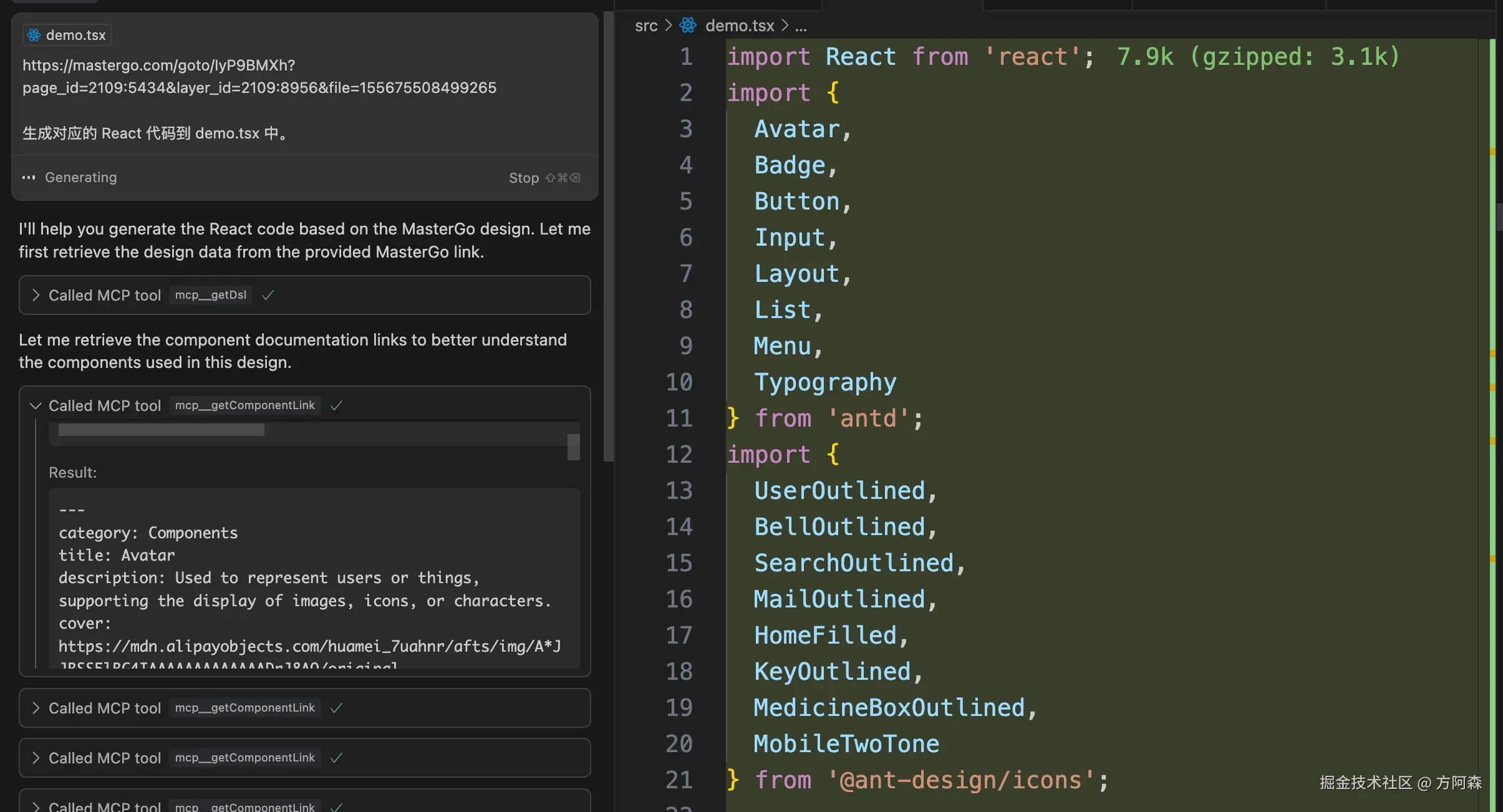1503x812 pixels.
Task: Click checkmark next to mcp__getDsl
Action: click(268, 296)
